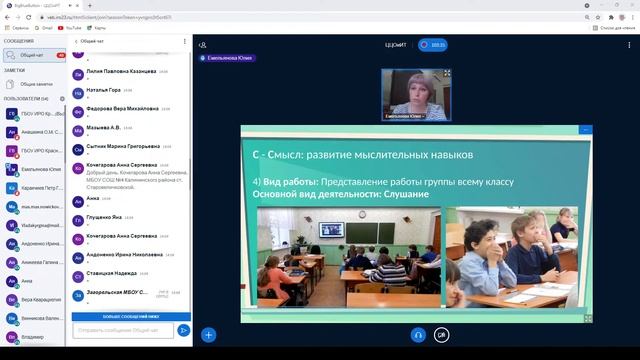Toggle closed captions button
This screenshot has height=360, width=640.
441,335
